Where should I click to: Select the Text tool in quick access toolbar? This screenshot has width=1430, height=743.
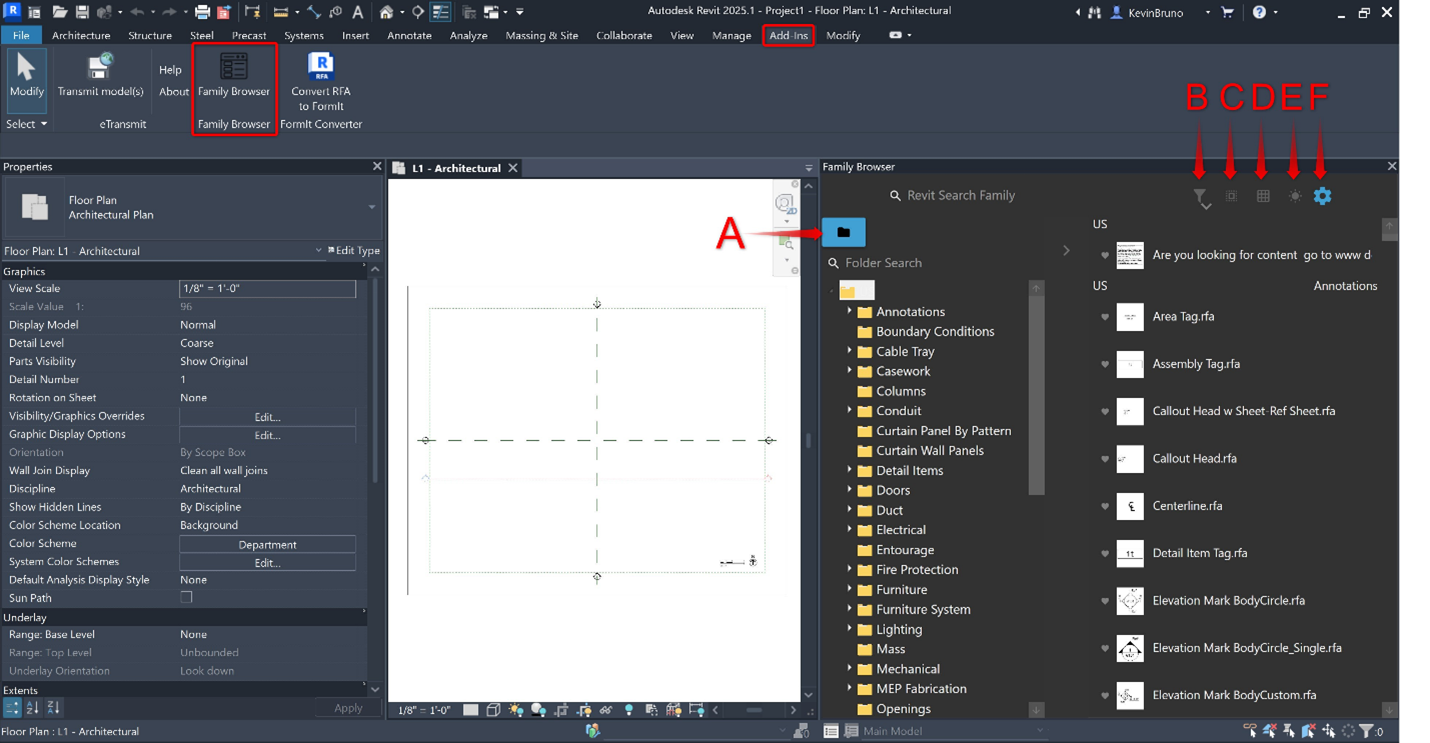tap(357, 12)
